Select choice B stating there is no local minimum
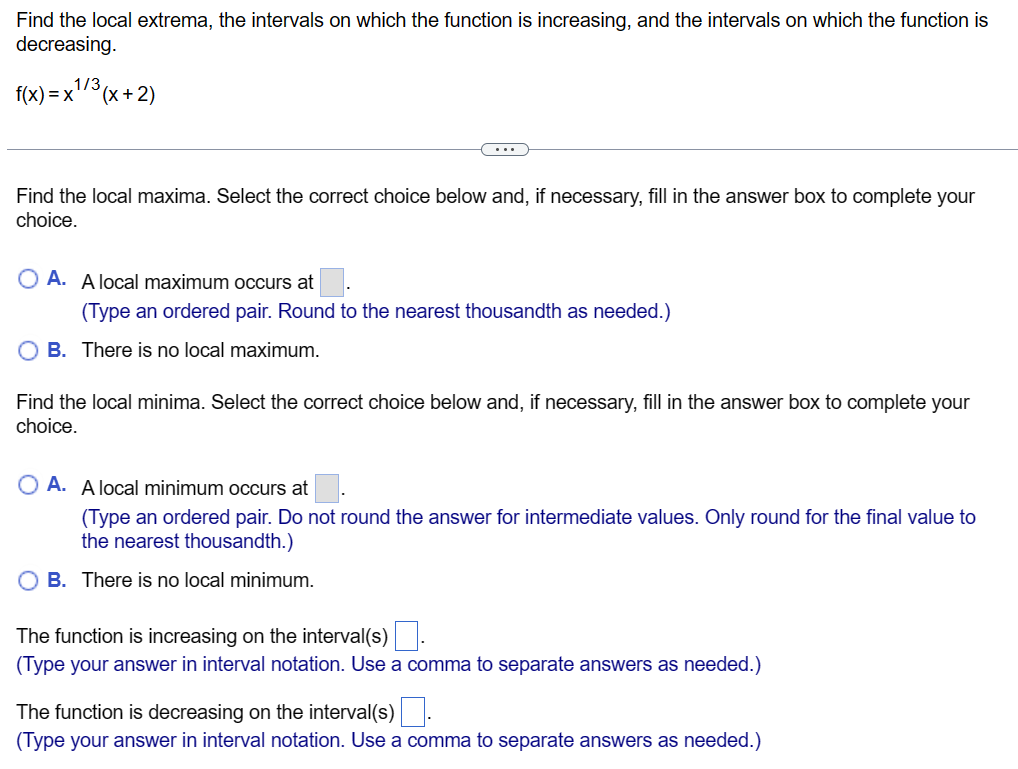1018x769 pixels. [27, 580]
